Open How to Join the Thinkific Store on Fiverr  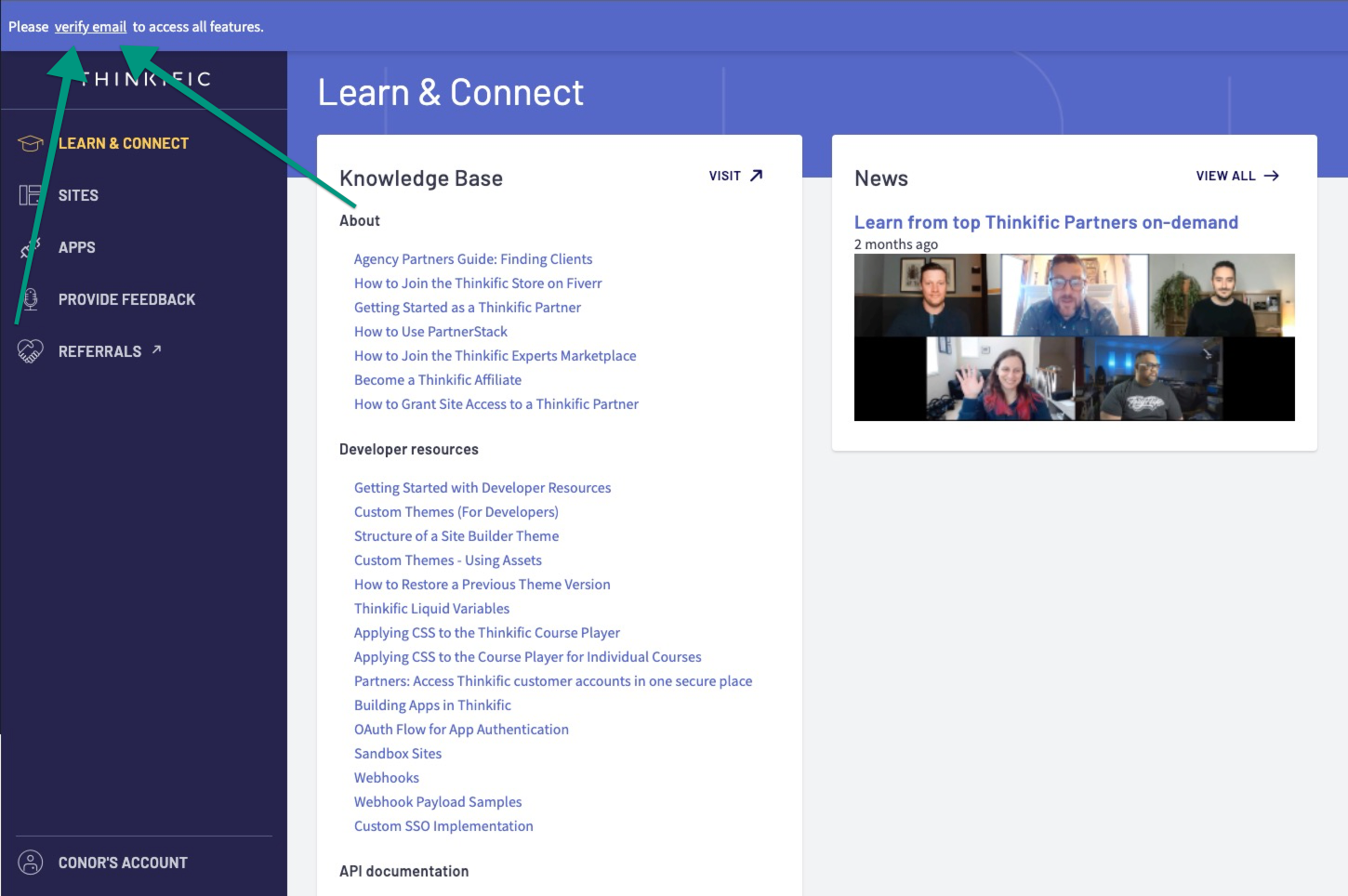point(478,283)
